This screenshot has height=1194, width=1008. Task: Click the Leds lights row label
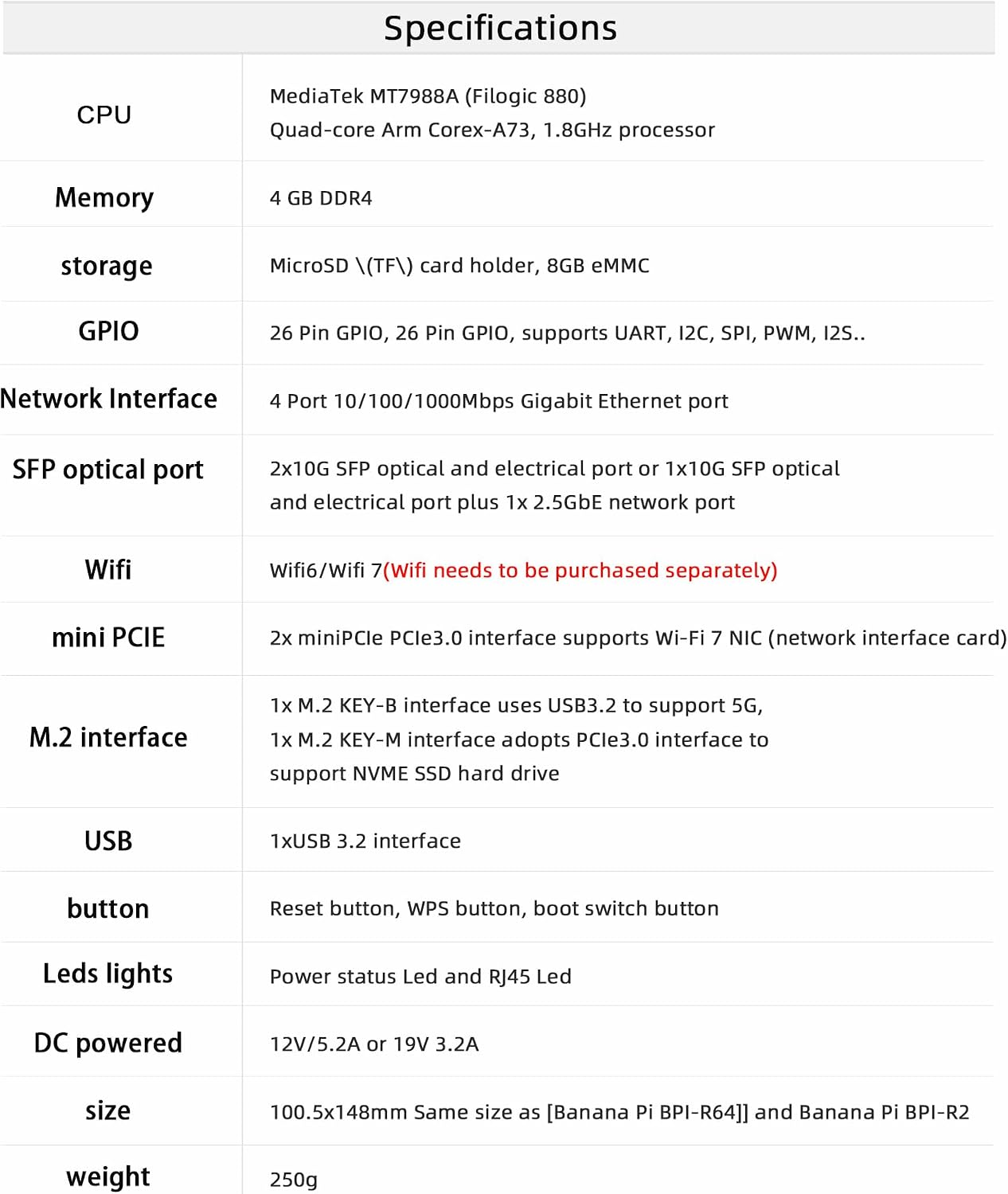(108, 974)
